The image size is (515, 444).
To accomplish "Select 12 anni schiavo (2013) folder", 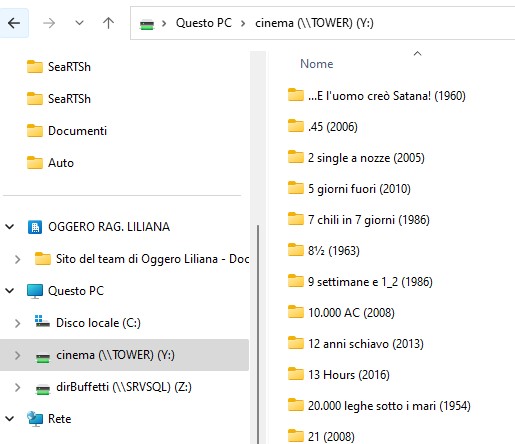I will [x=356, y=344].
